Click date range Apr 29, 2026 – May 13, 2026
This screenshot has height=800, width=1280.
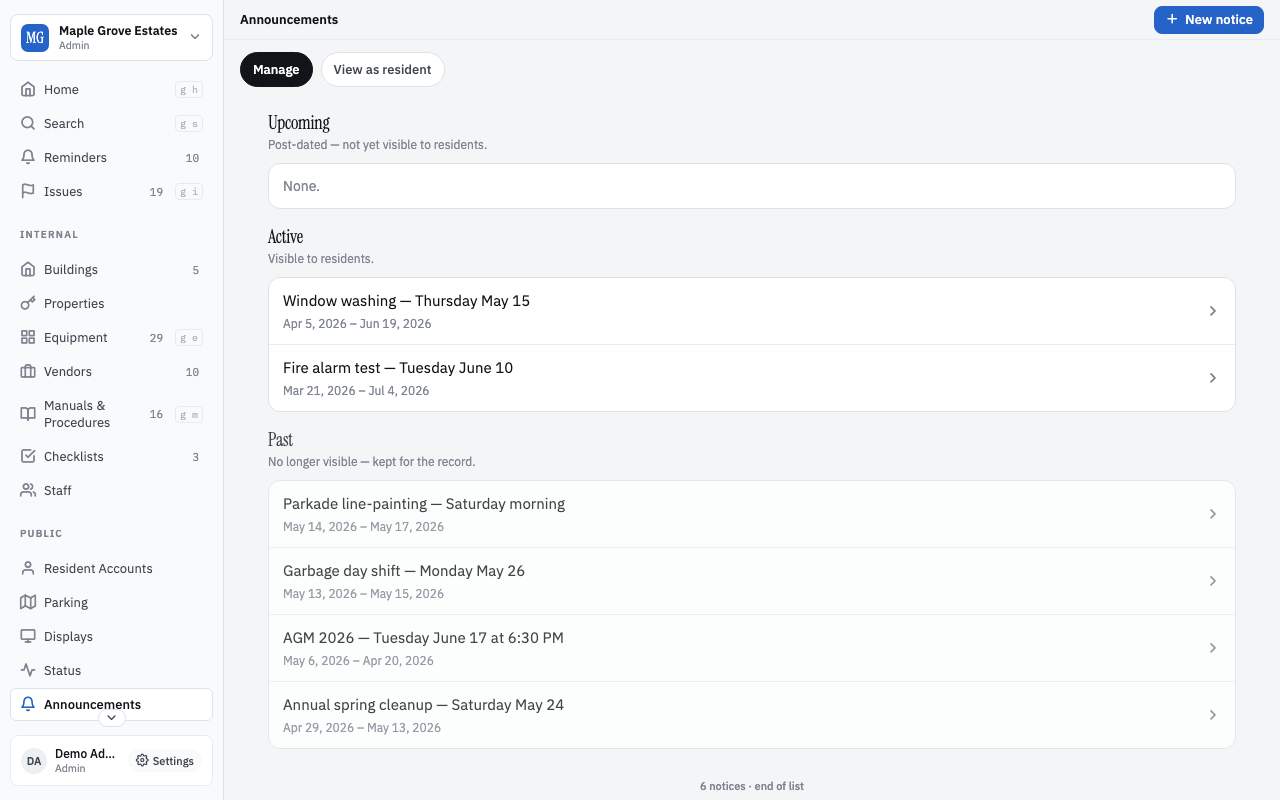coord(362,728)
